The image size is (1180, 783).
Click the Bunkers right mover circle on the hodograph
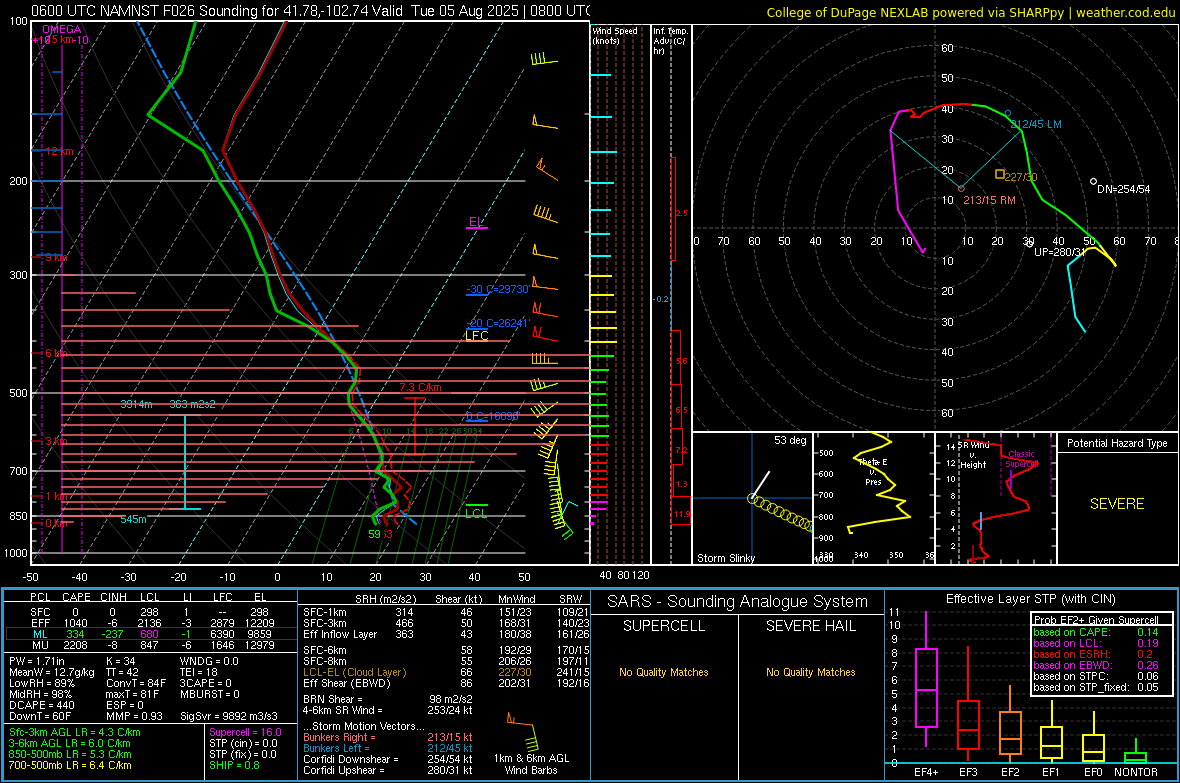pos(961,188)
